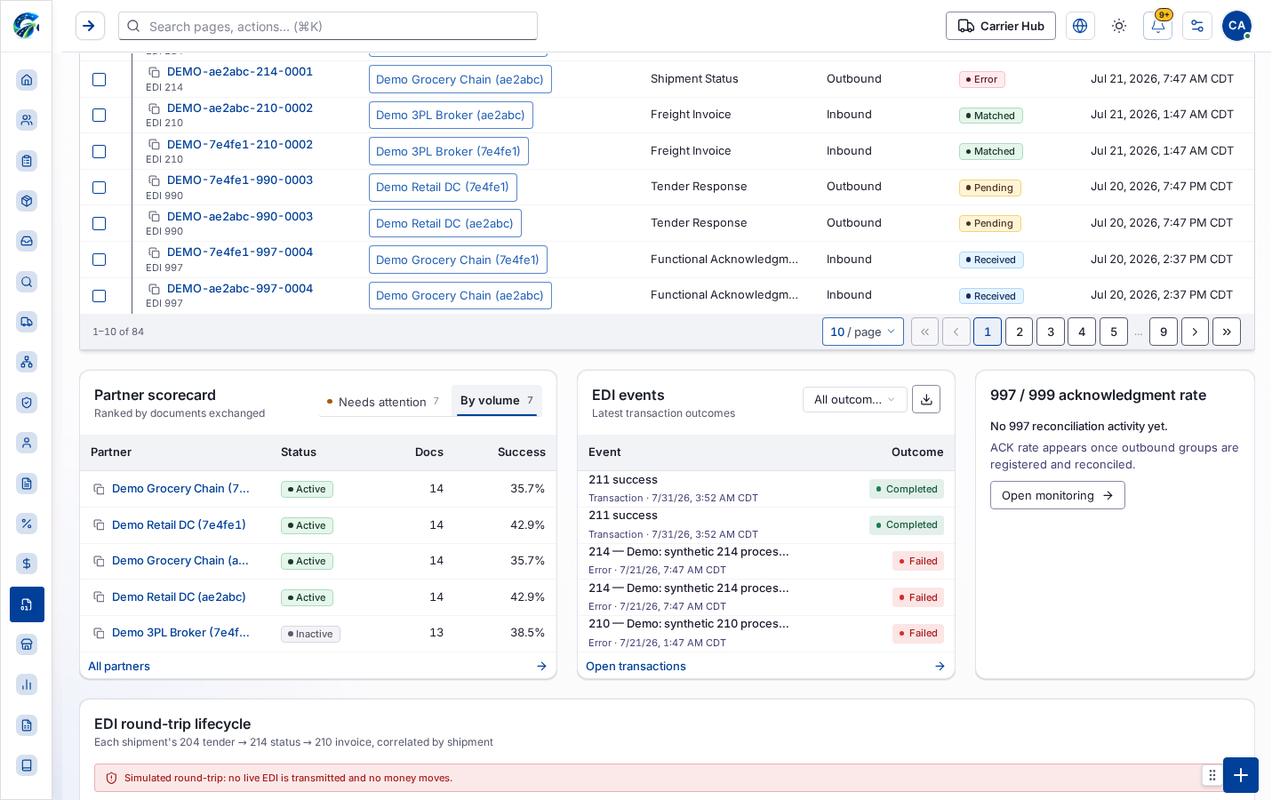Select checkbox for DEMO-ae2abc-990-0003 row
This screenshot has height=800, width=1280.
(x=99, y=223)
